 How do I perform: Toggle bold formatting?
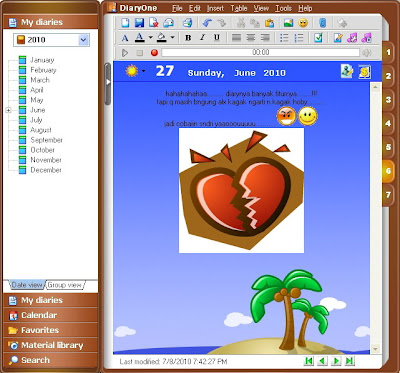point(188,38)
